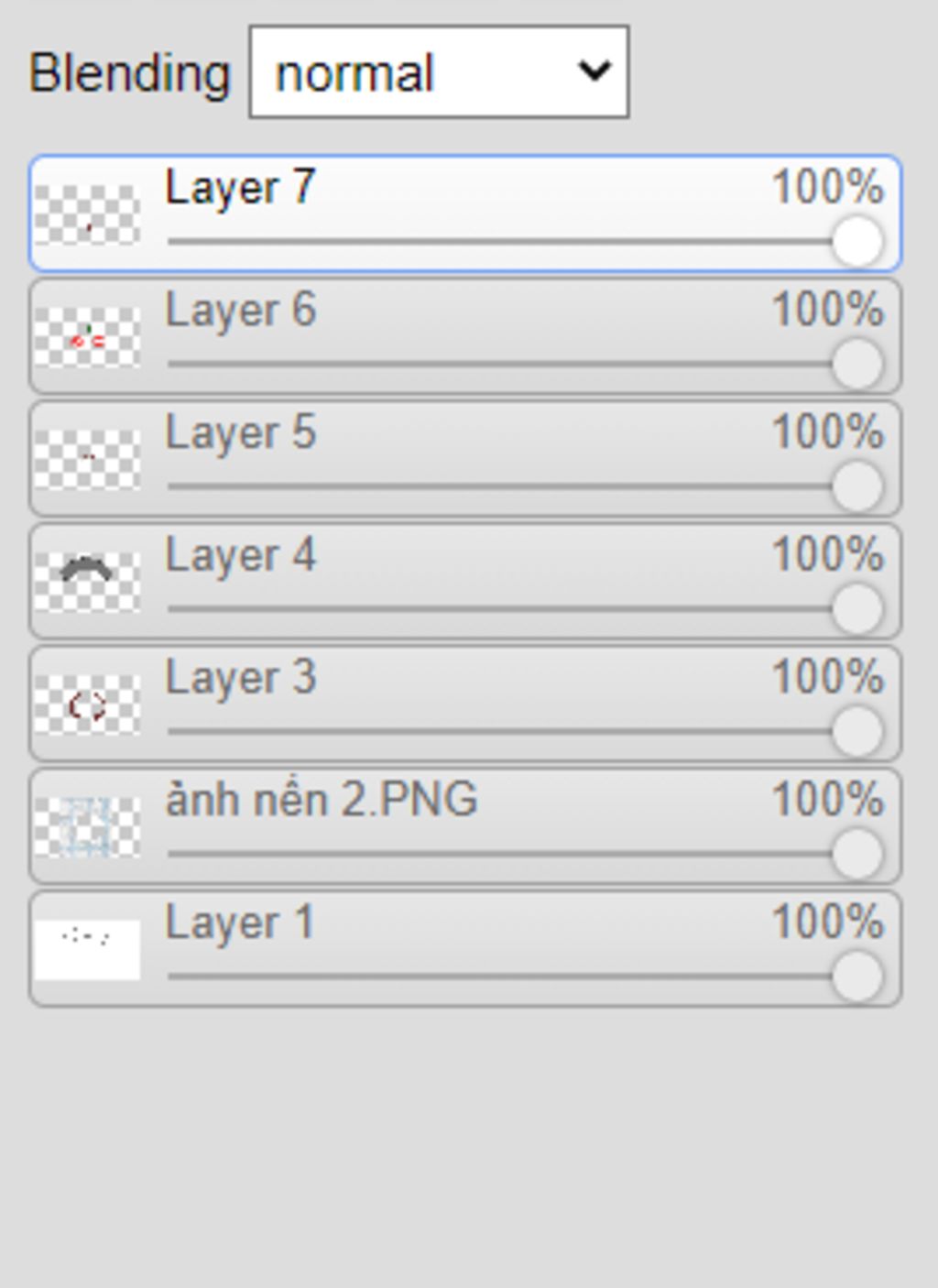Click the Layer 4 arc thumbnail

coord(87,583)
